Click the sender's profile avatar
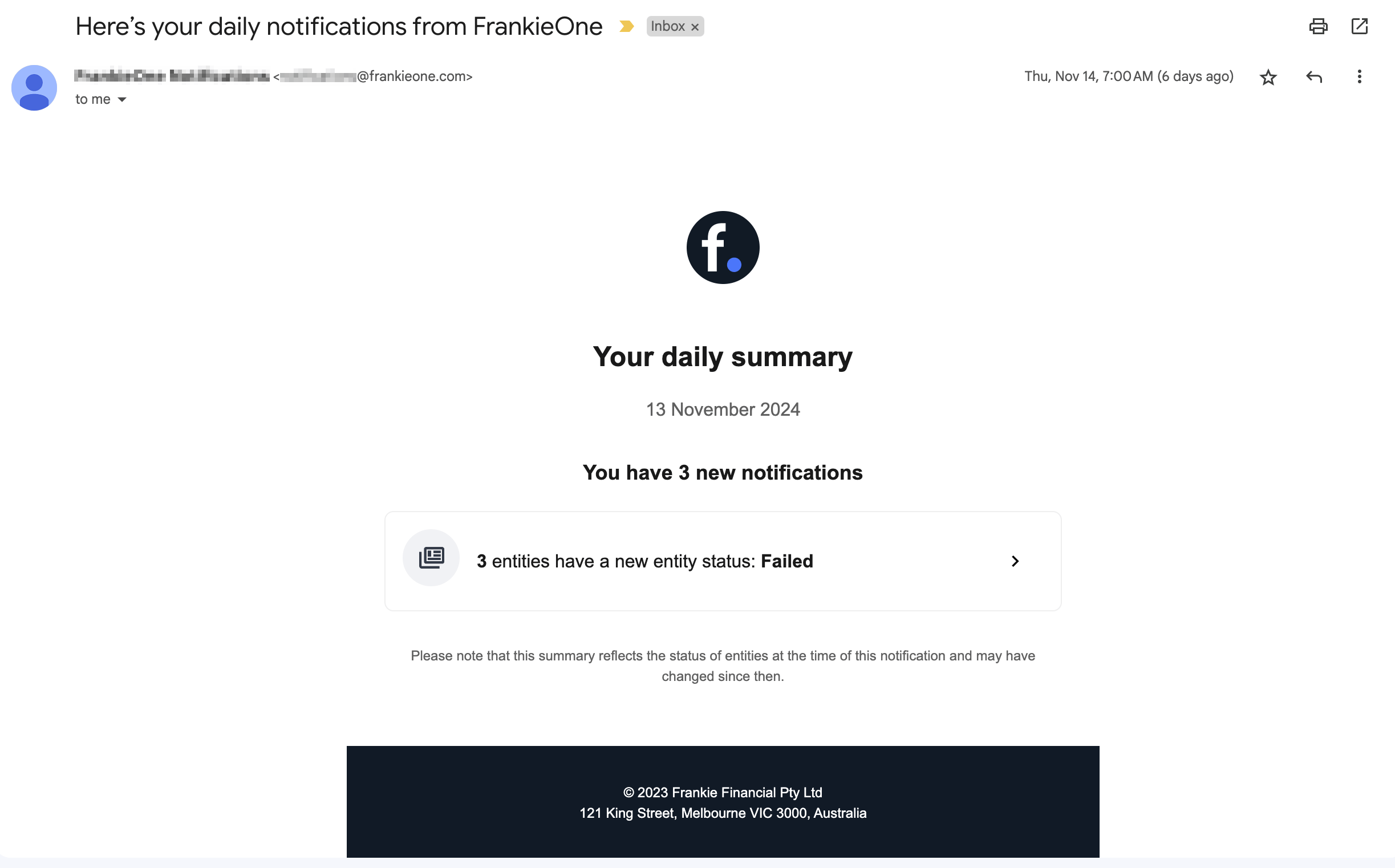The height and width of the screenshot is (868, 1395). coord(34,88)
